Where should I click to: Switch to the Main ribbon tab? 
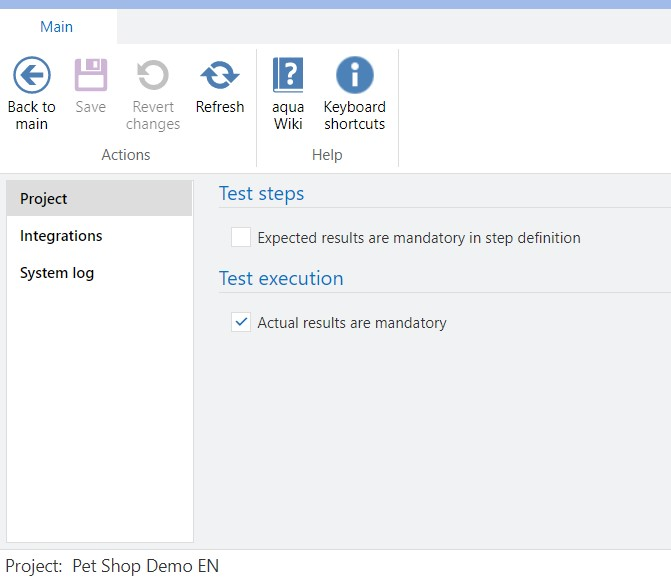(57, 27)
